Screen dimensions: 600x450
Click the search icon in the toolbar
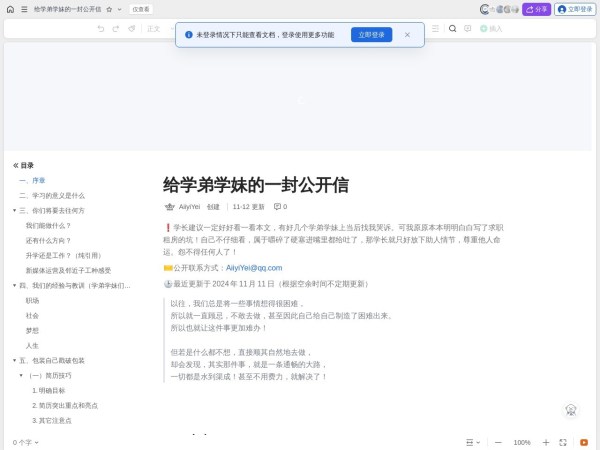[x=452, y=29]
